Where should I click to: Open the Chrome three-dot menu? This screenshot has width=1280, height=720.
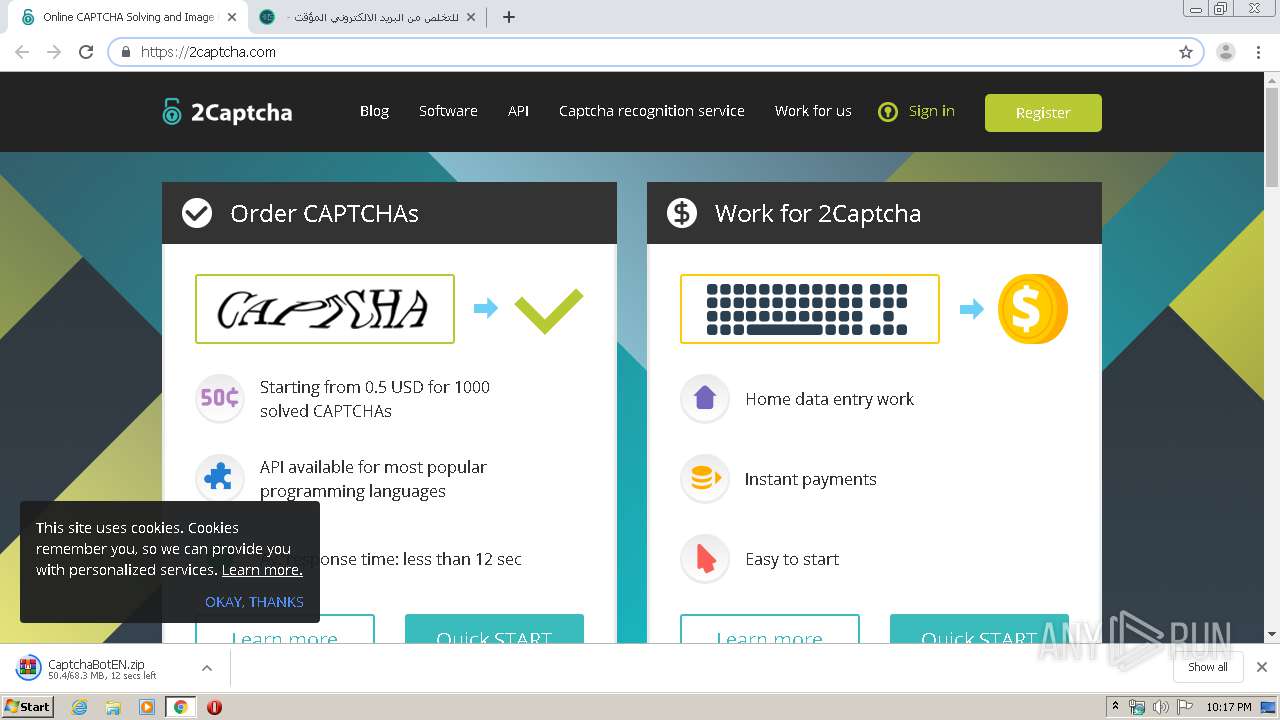(x=1258, y=52)
